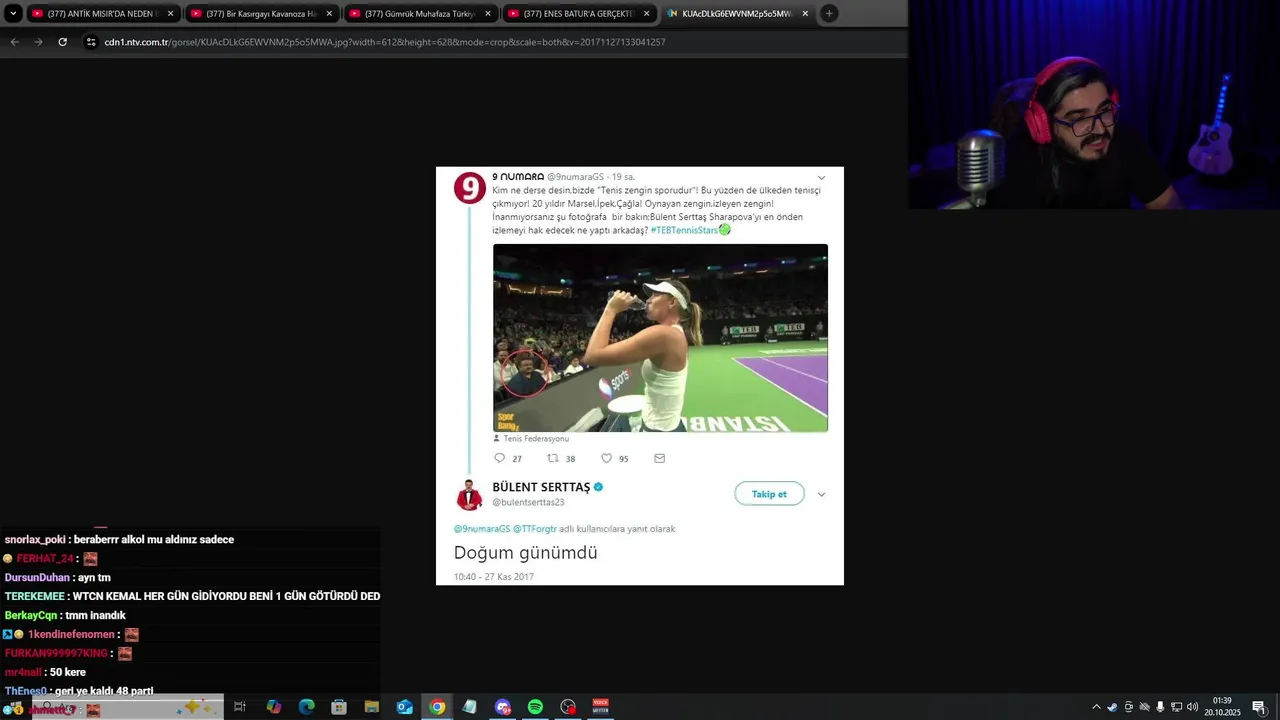Click BerkayCqn chat username
1280x720 pixels.
pos(31,616)
